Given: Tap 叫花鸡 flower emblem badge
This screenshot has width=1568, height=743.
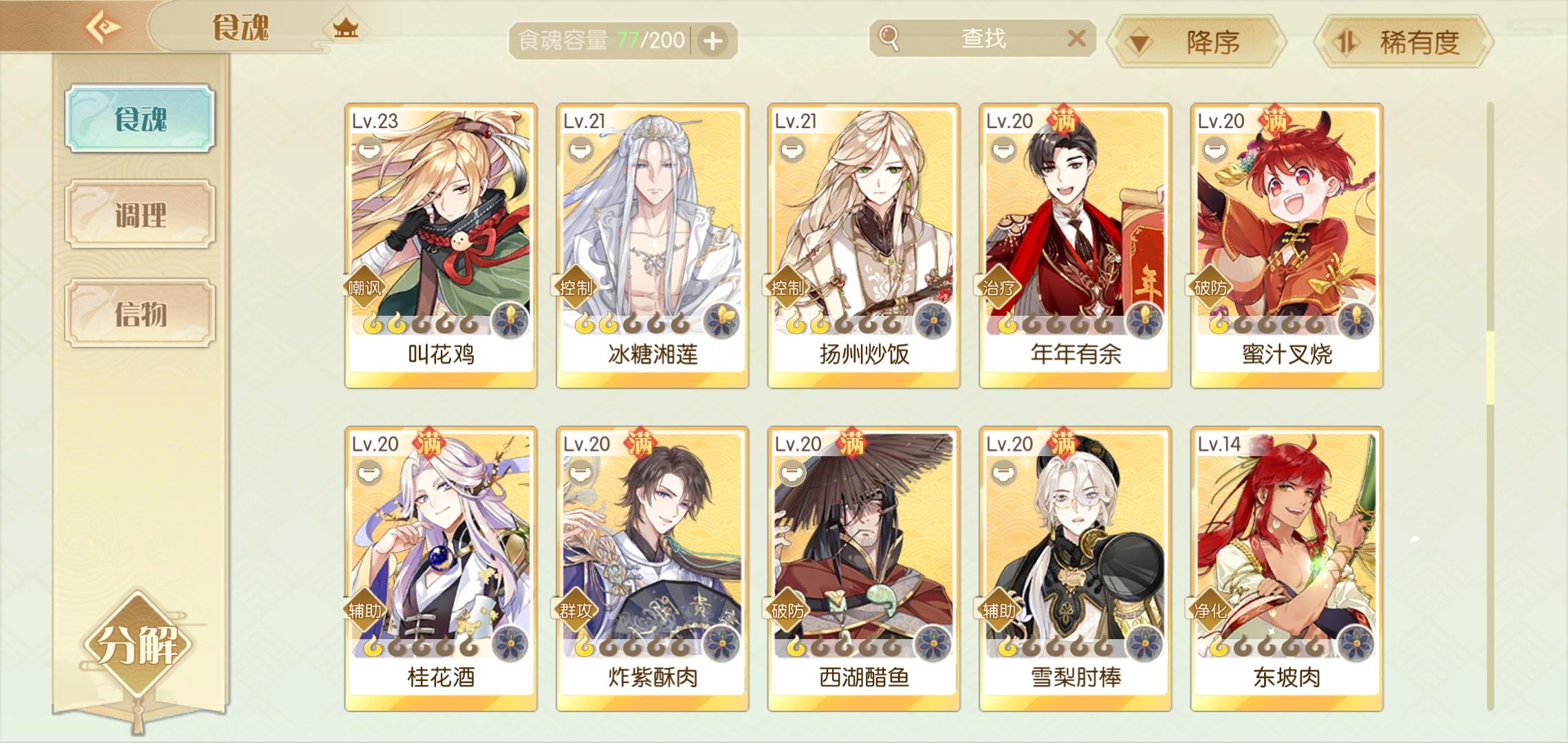Looking at the screenshot, I should point(510,321).
